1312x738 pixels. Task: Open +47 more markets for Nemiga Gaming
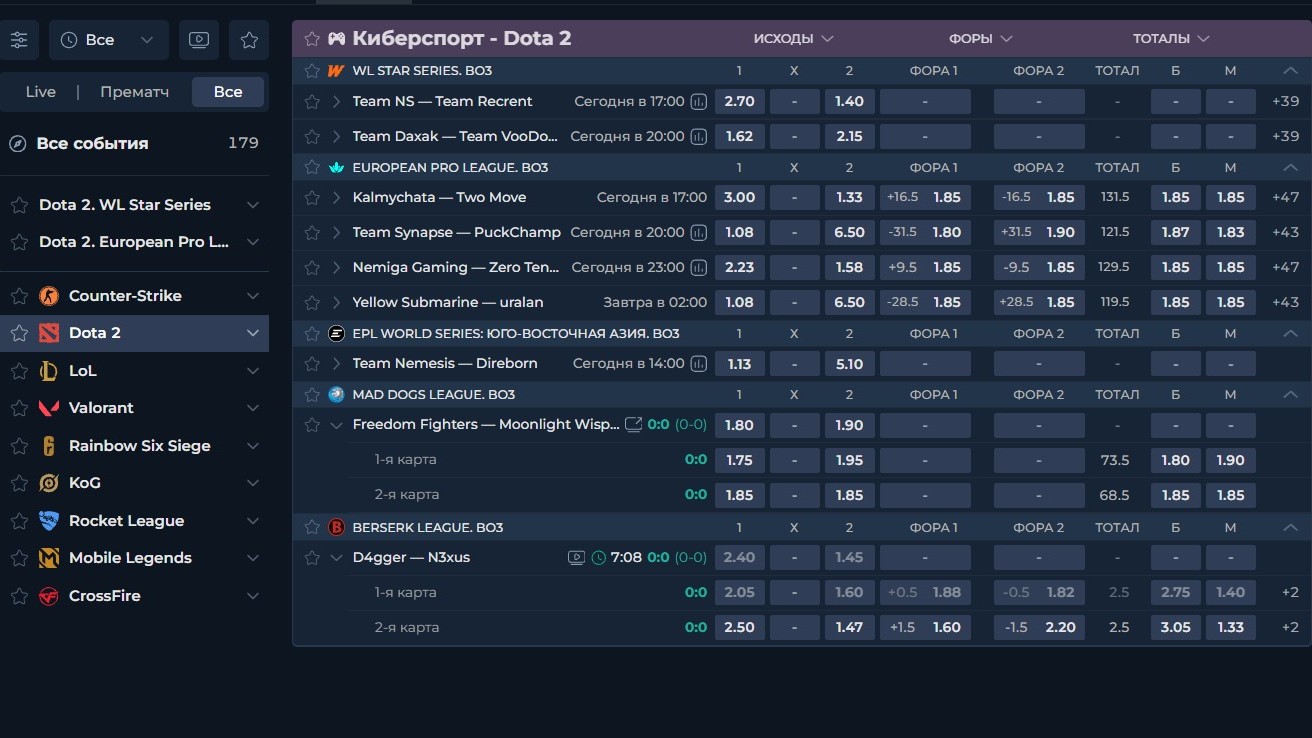(x=1285, y=267)
